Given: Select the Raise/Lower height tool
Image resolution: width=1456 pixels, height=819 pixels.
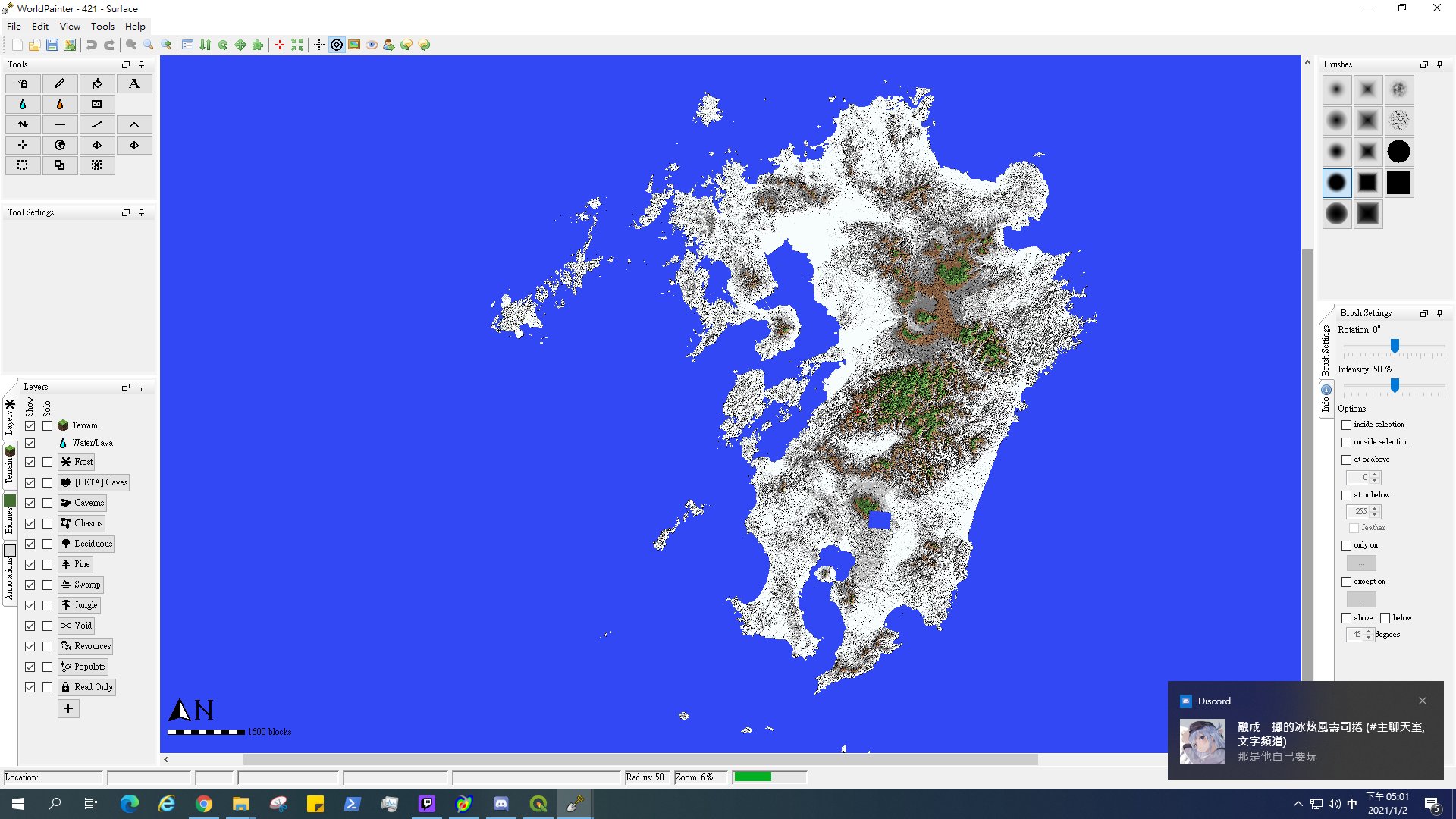Looking at the screenshot, I should point(23,124).
